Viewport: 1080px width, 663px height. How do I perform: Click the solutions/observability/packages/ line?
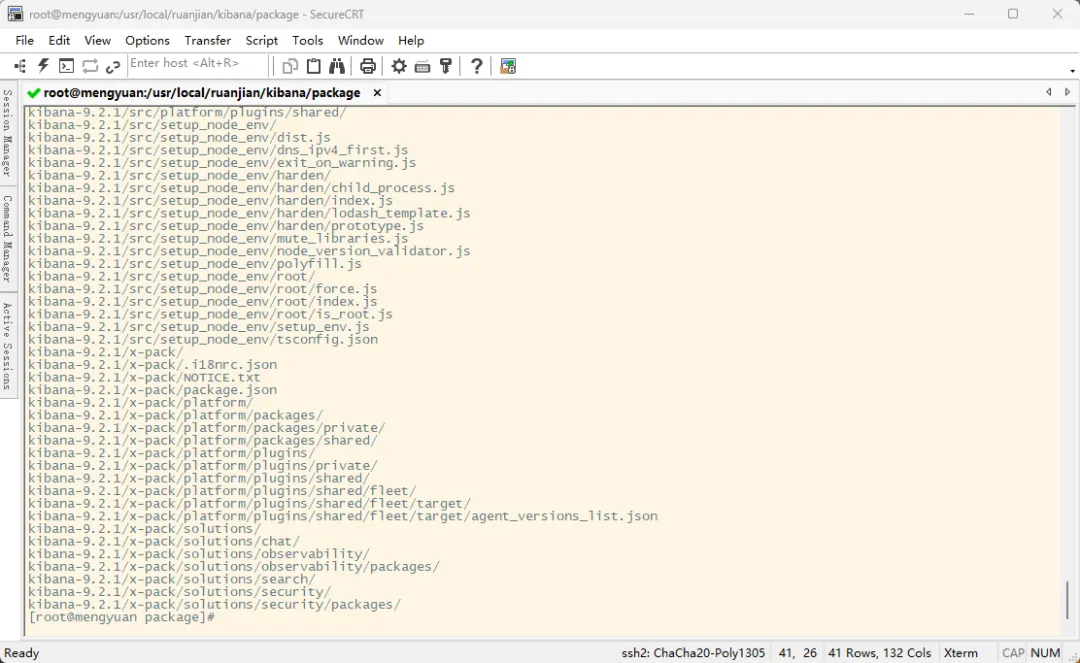click(x=233, y=567)
